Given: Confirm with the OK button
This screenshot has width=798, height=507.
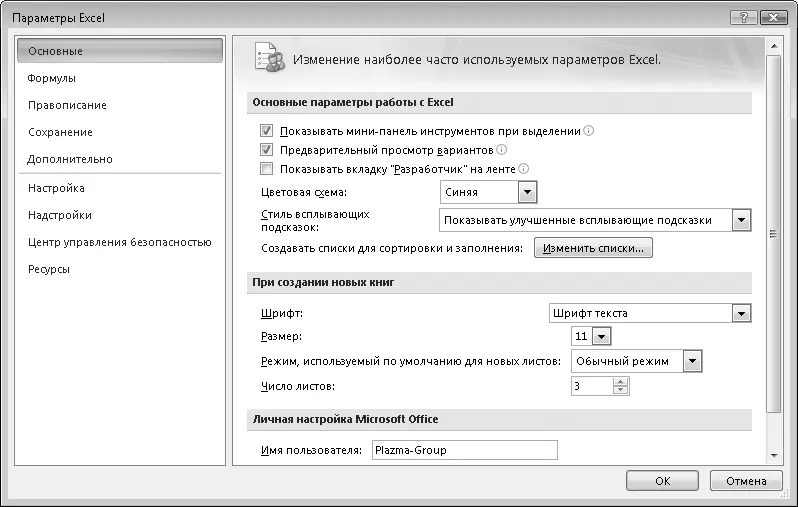Looking at the screenshot, I should [662, 481].
